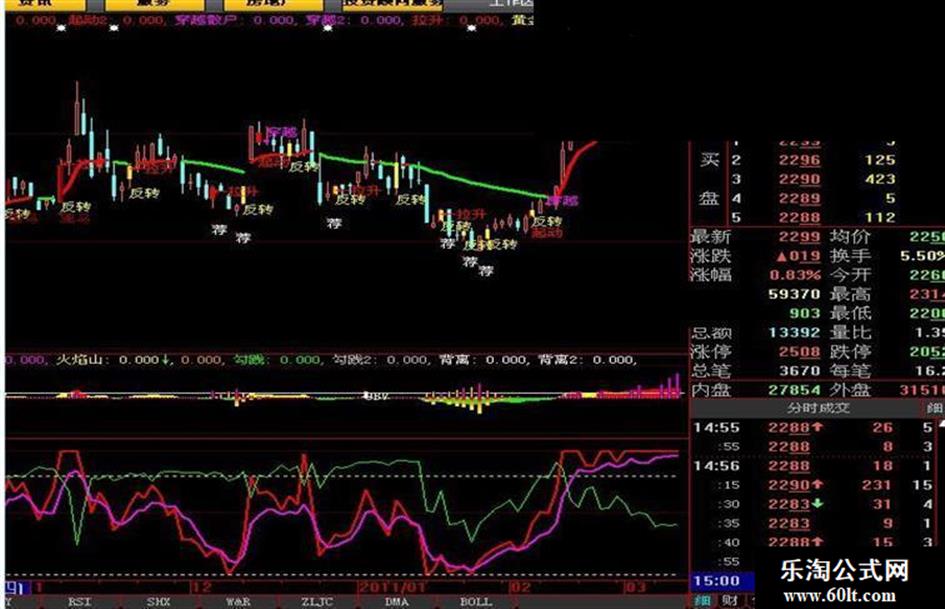The image size is (945, 609).
Task: Click the 外盘 label
Action: 850,390
